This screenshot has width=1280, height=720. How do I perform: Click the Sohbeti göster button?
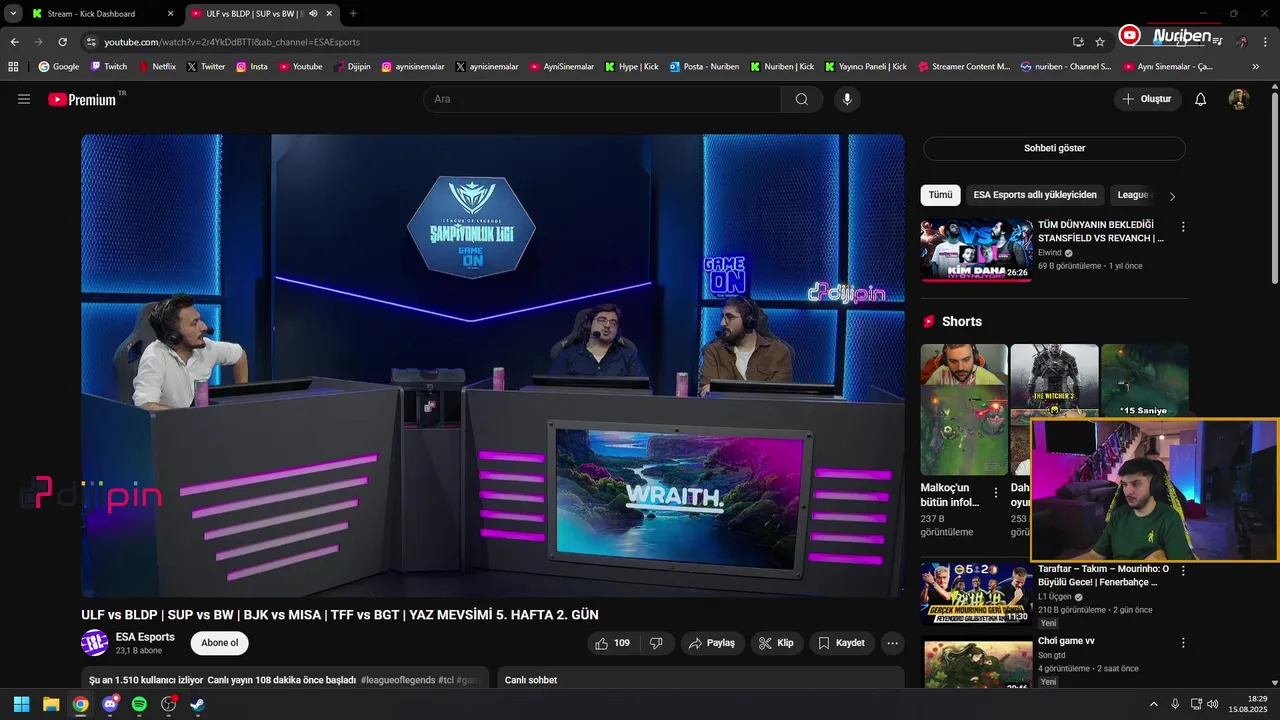point(1054,148)
